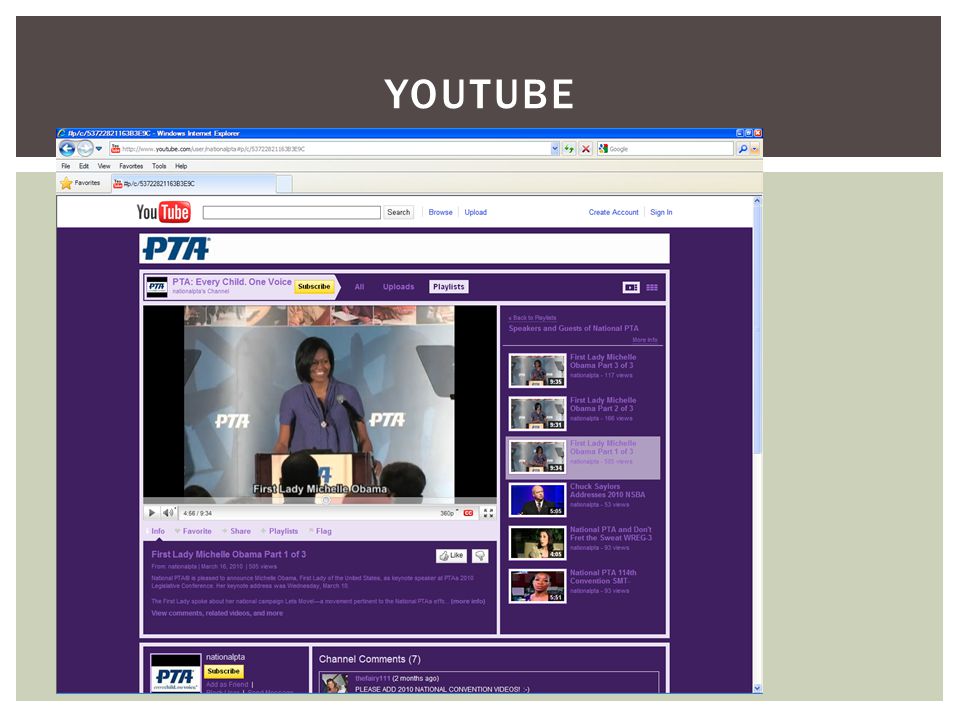Open the File menu
Screen dimensions: 960x720
click(x=66, y=166)
